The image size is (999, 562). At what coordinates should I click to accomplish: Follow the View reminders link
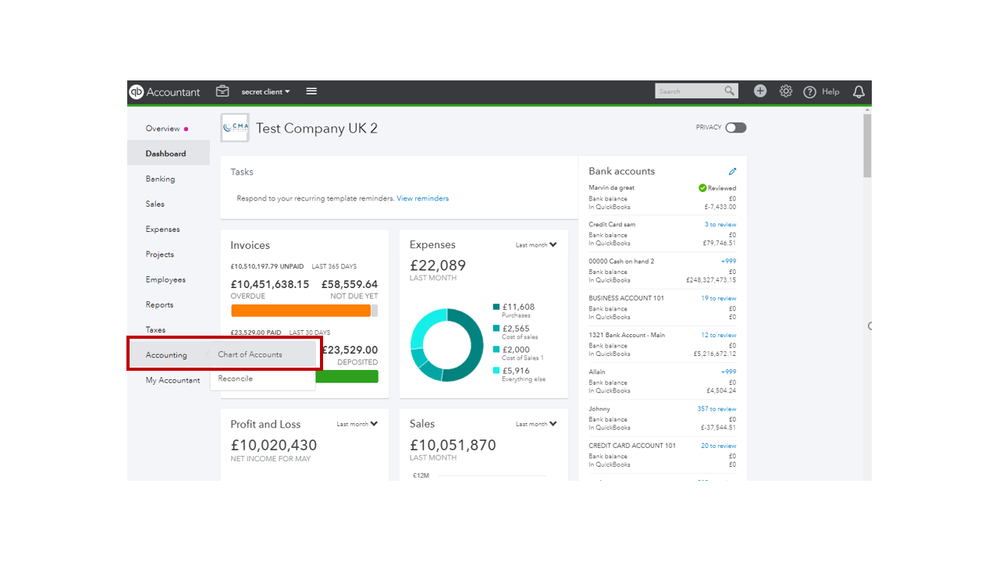pyautogui.click(x=422, y=199)
